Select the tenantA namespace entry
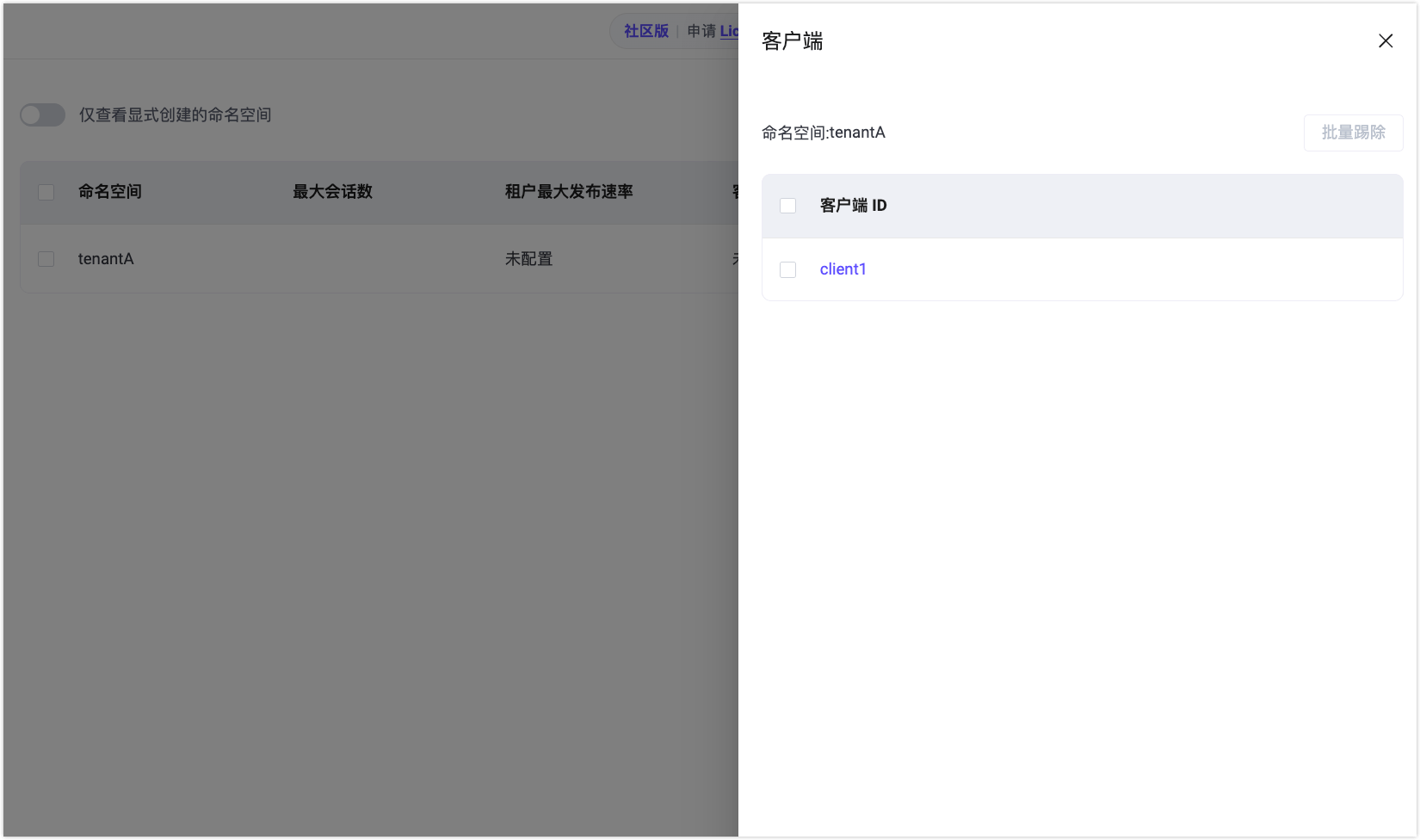Viewport: 1420px width, 840px height. pos(105,258)
